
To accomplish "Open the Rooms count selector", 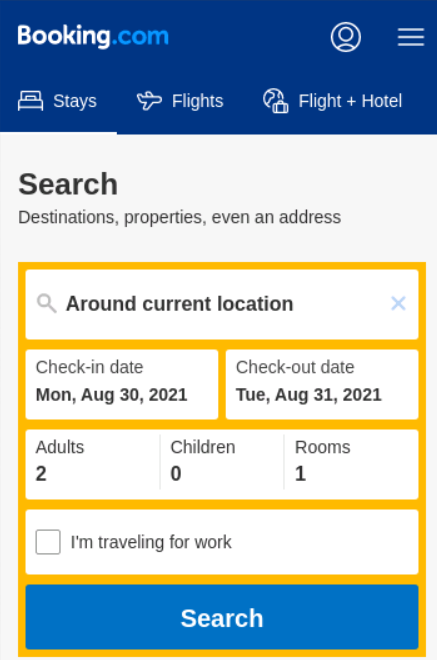I will (352, 464).
